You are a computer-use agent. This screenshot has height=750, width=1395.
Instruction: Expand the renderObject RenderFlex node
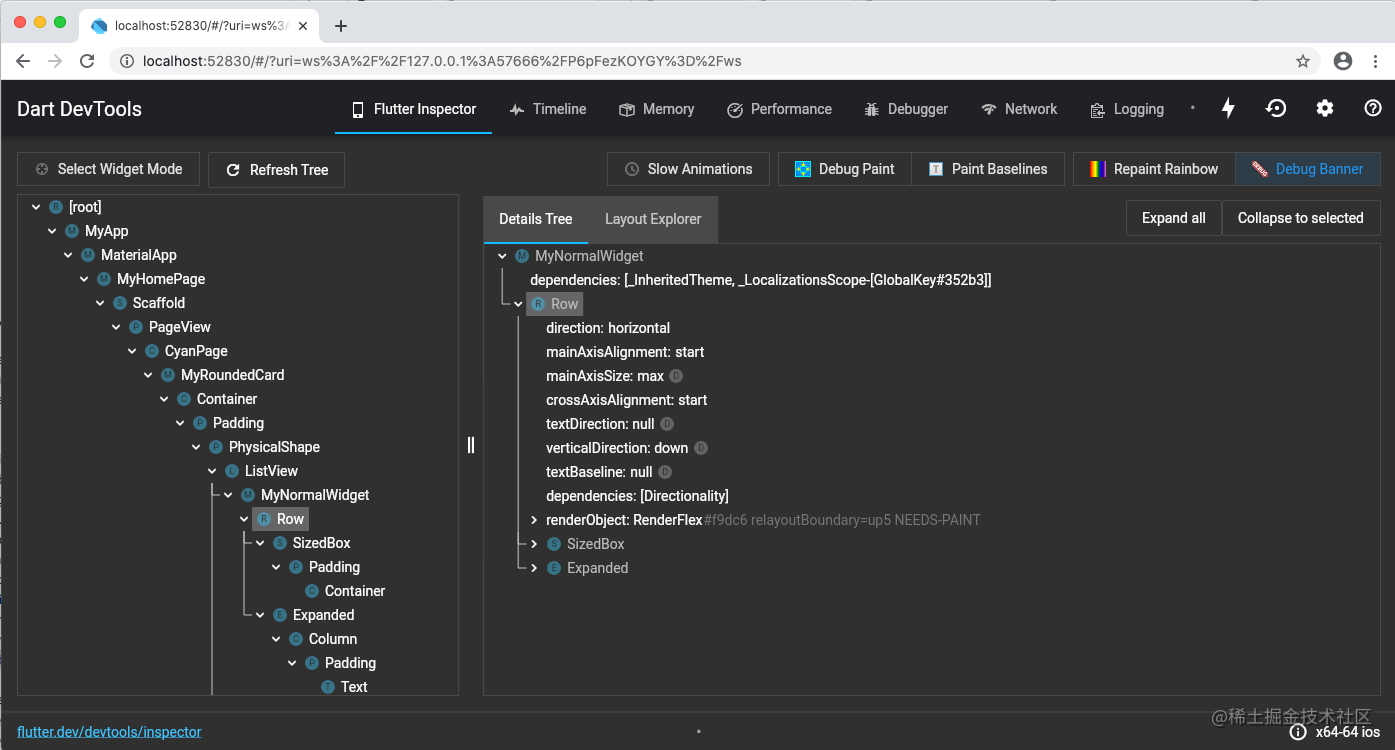[x=532, y=519]
